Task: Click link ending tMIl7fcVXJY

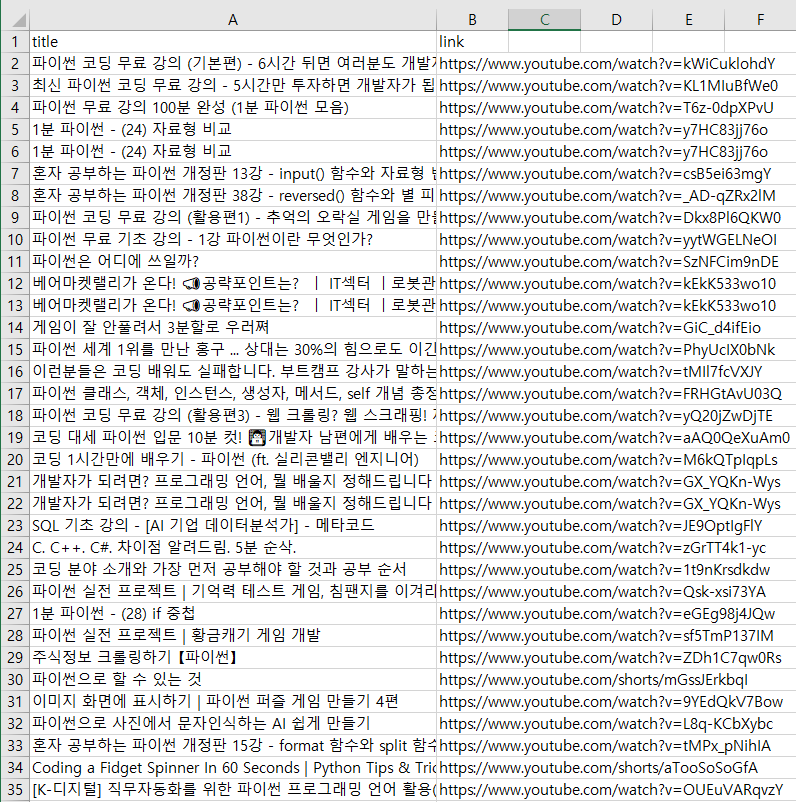Action: (x=601, y=372)
